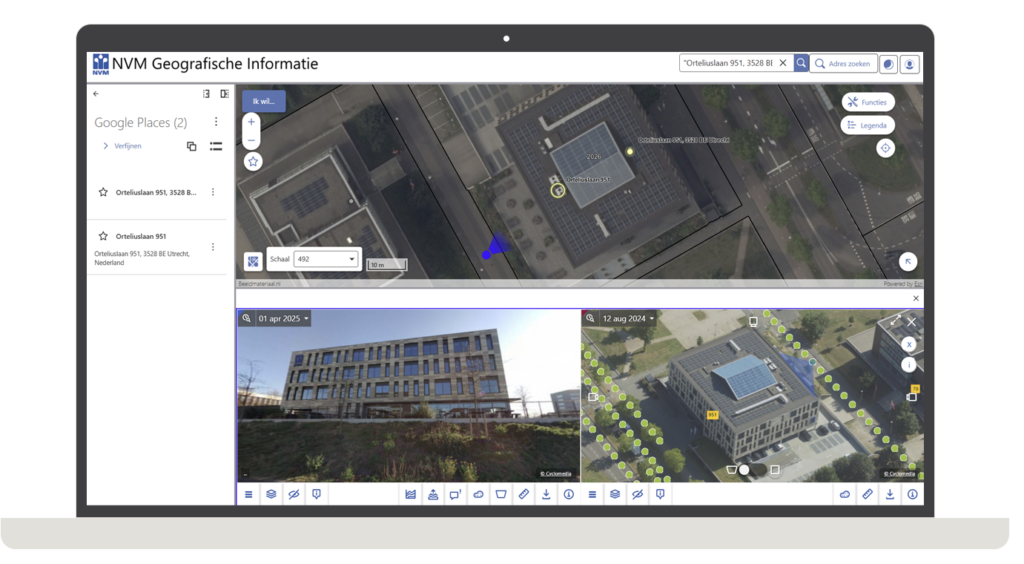The image size is (1024, 564).
Task: Click the address search input field
Action: tap(728, 63)
